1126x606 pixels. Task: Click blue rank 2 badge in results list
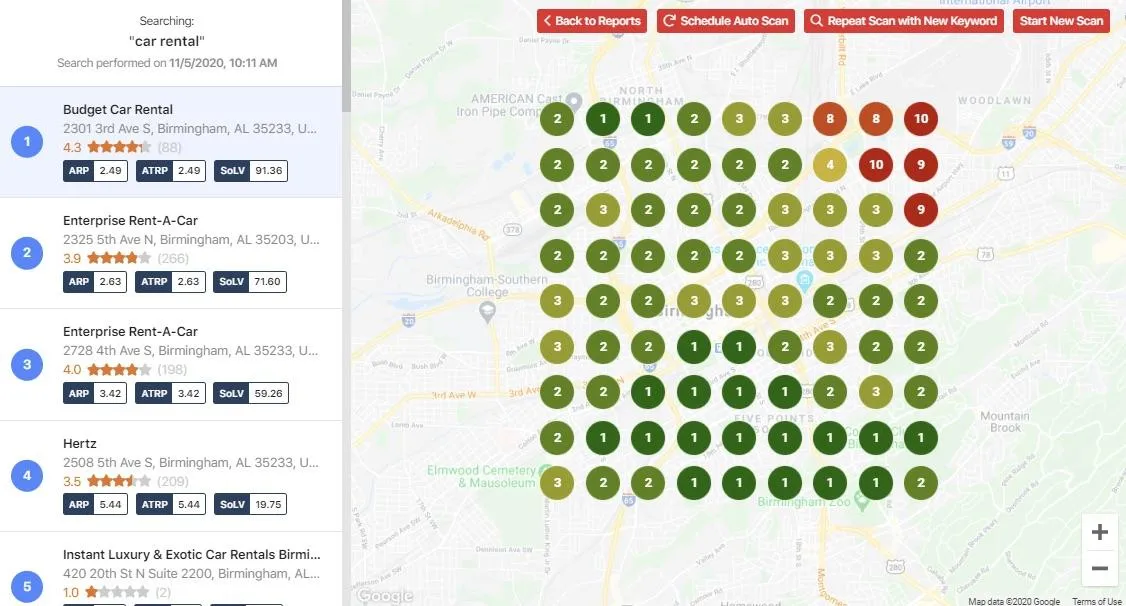pos(27,253)
